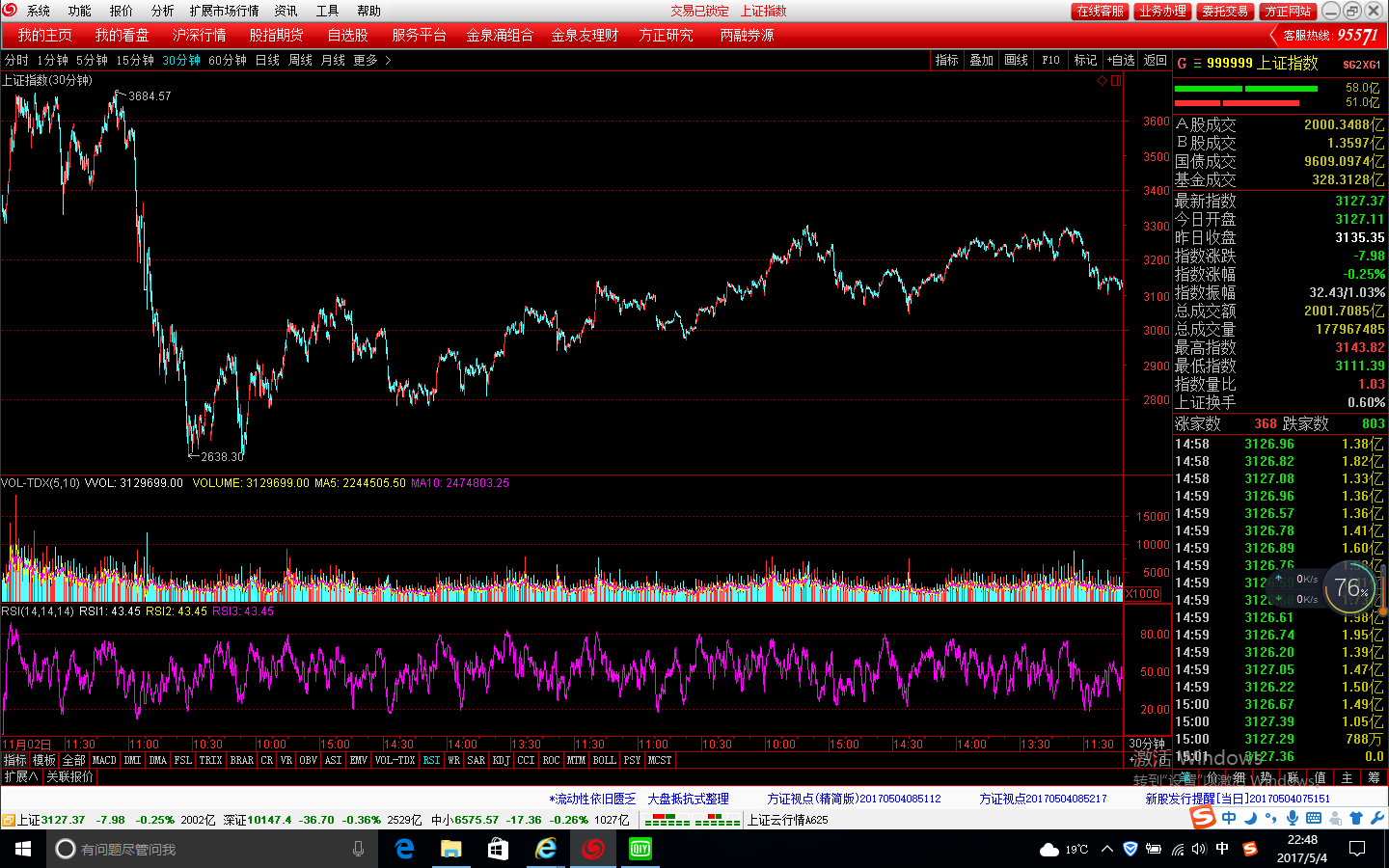1389x868 pixels.
Task: Select the KDJ indicator
Action: (501, 760)
